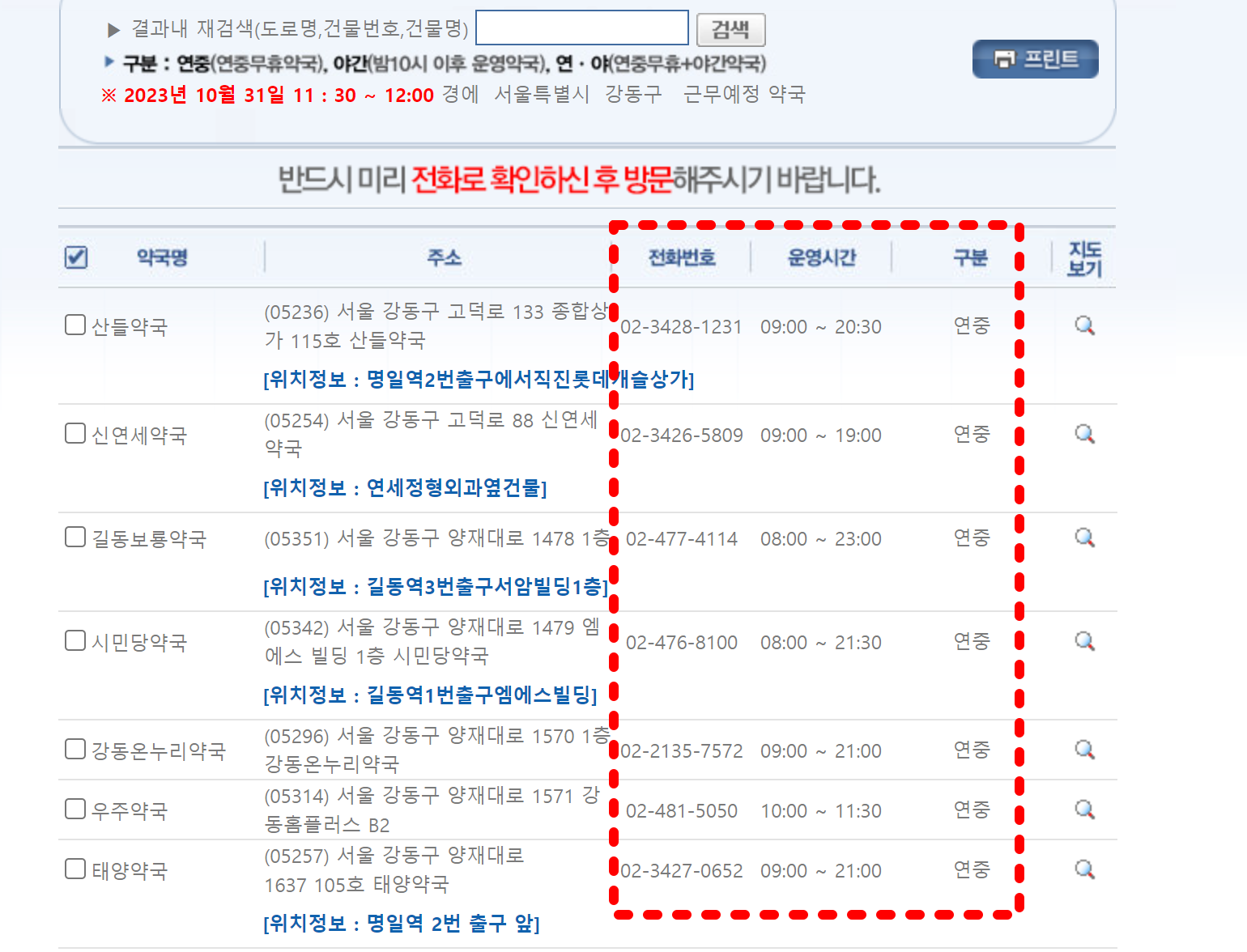Click the 검색 search button
Viewport: 1247px width, 952px height.
tap(730, 30)
